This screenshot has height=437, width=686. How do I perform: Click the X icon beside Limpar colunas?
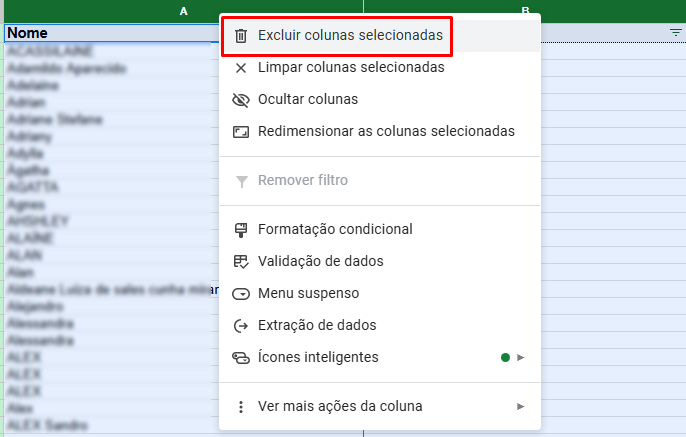pos(240,68)
